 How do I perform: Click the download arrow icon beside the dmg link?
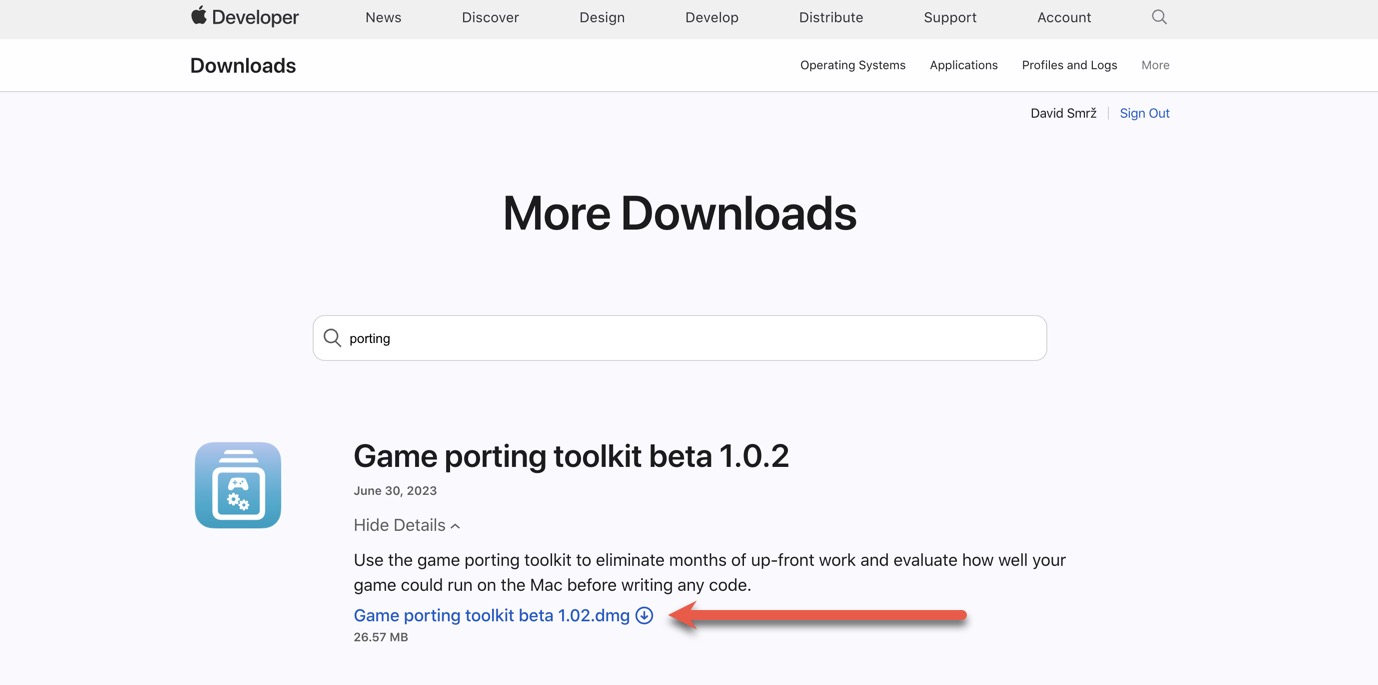click(x=644, y=615)
